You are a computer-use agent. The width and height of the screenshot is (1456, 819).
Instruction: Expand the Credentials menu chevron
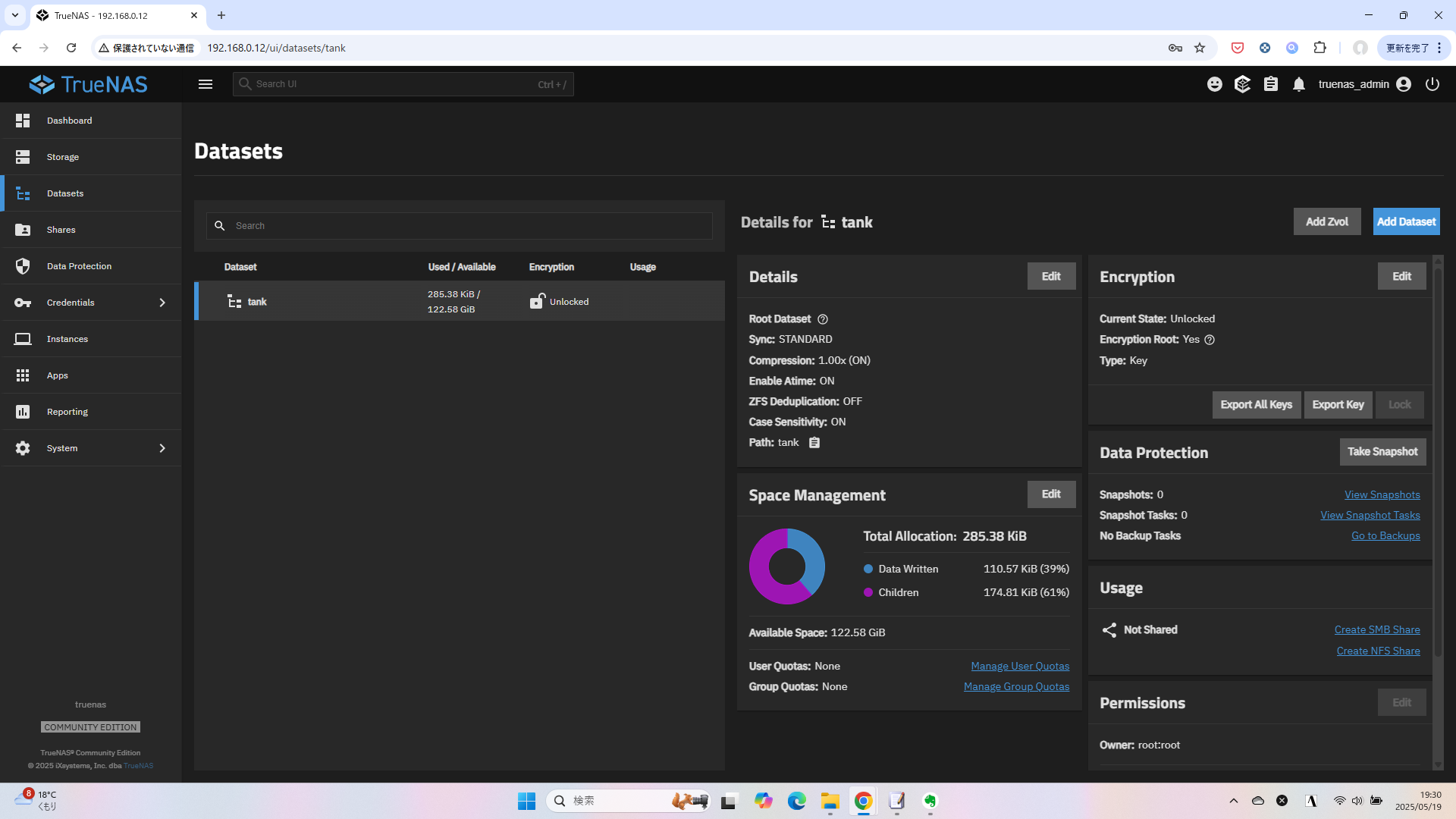pyautogui.click(x=162, y=303)
